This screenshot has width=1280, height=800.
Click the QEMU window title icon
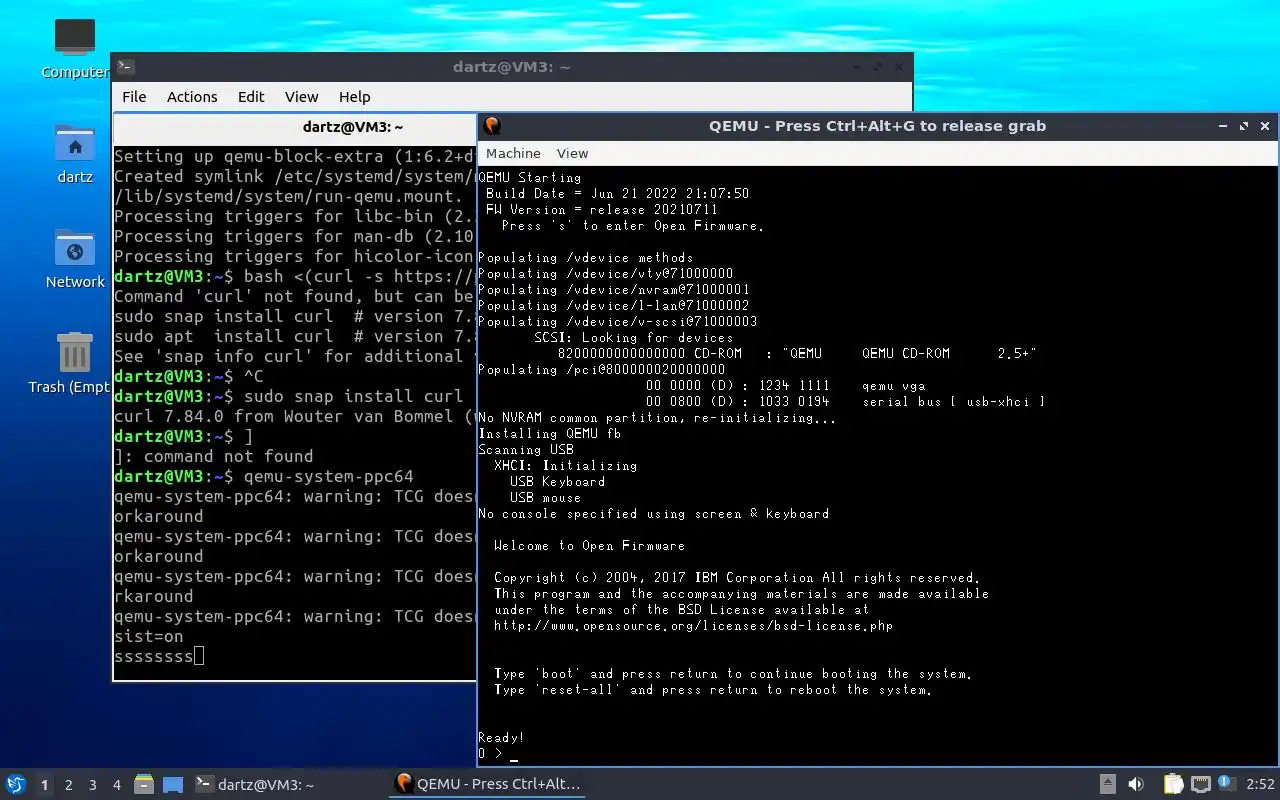pos(492,126)
